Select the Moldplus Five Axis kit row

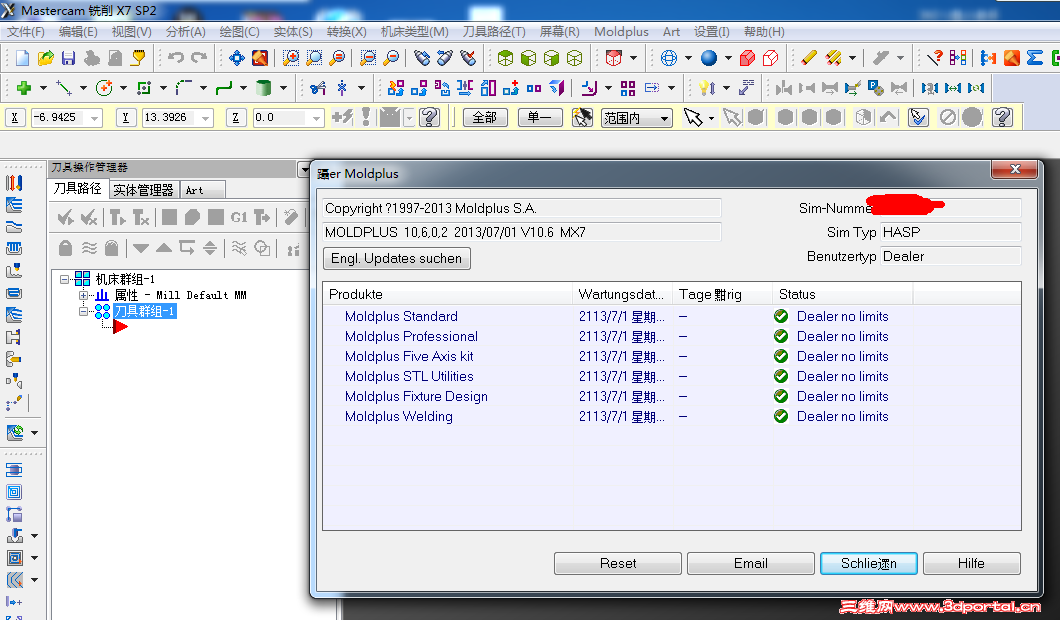[x=672, y=356]
